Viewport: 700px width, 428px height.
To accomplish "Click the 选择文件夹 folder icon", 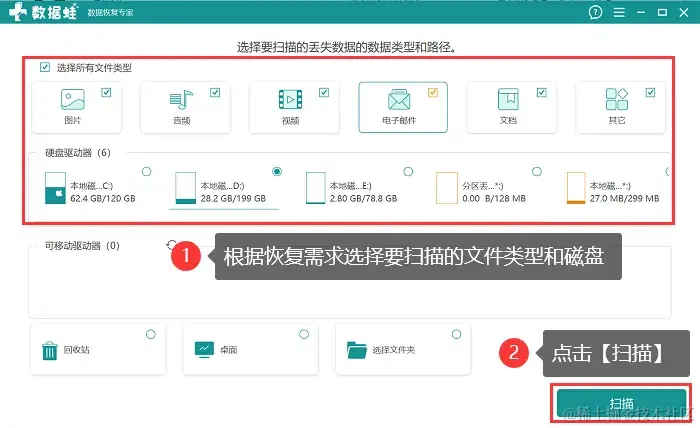I will [357, 350].
